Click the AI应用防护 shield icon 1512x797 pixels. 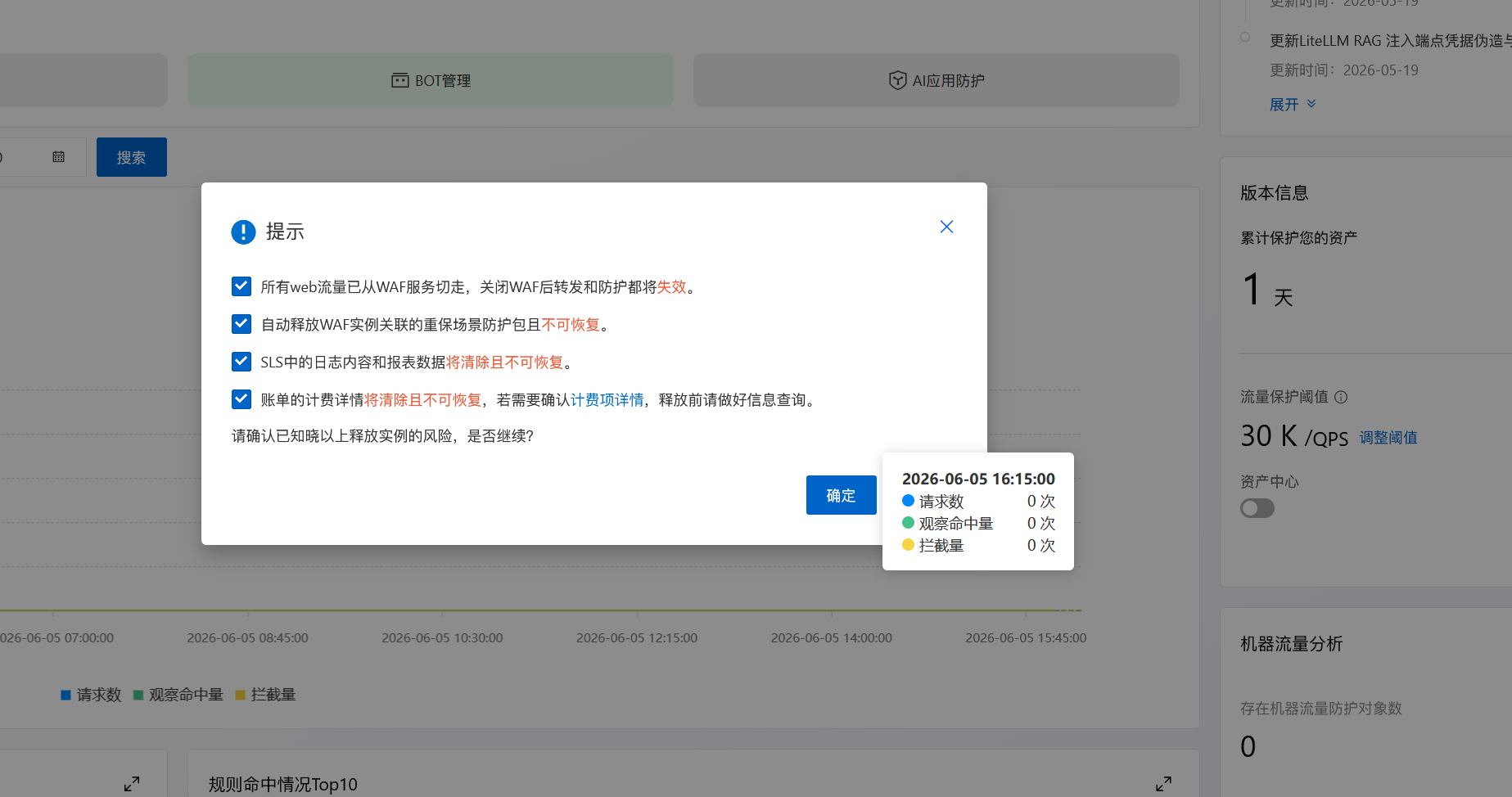tap(897, 80)
